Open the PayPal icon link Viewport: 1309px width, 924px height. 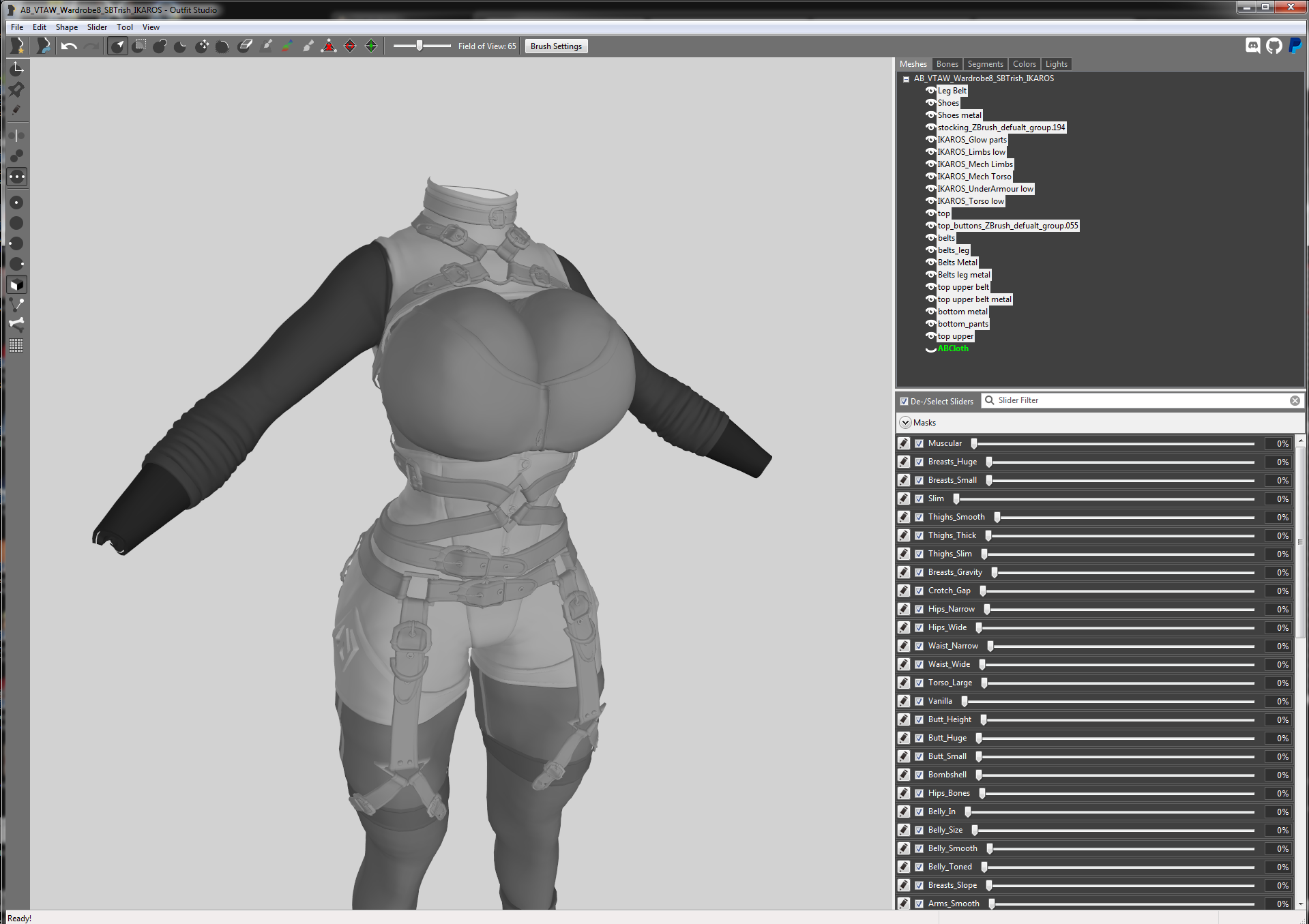(x=1295, y=46)
